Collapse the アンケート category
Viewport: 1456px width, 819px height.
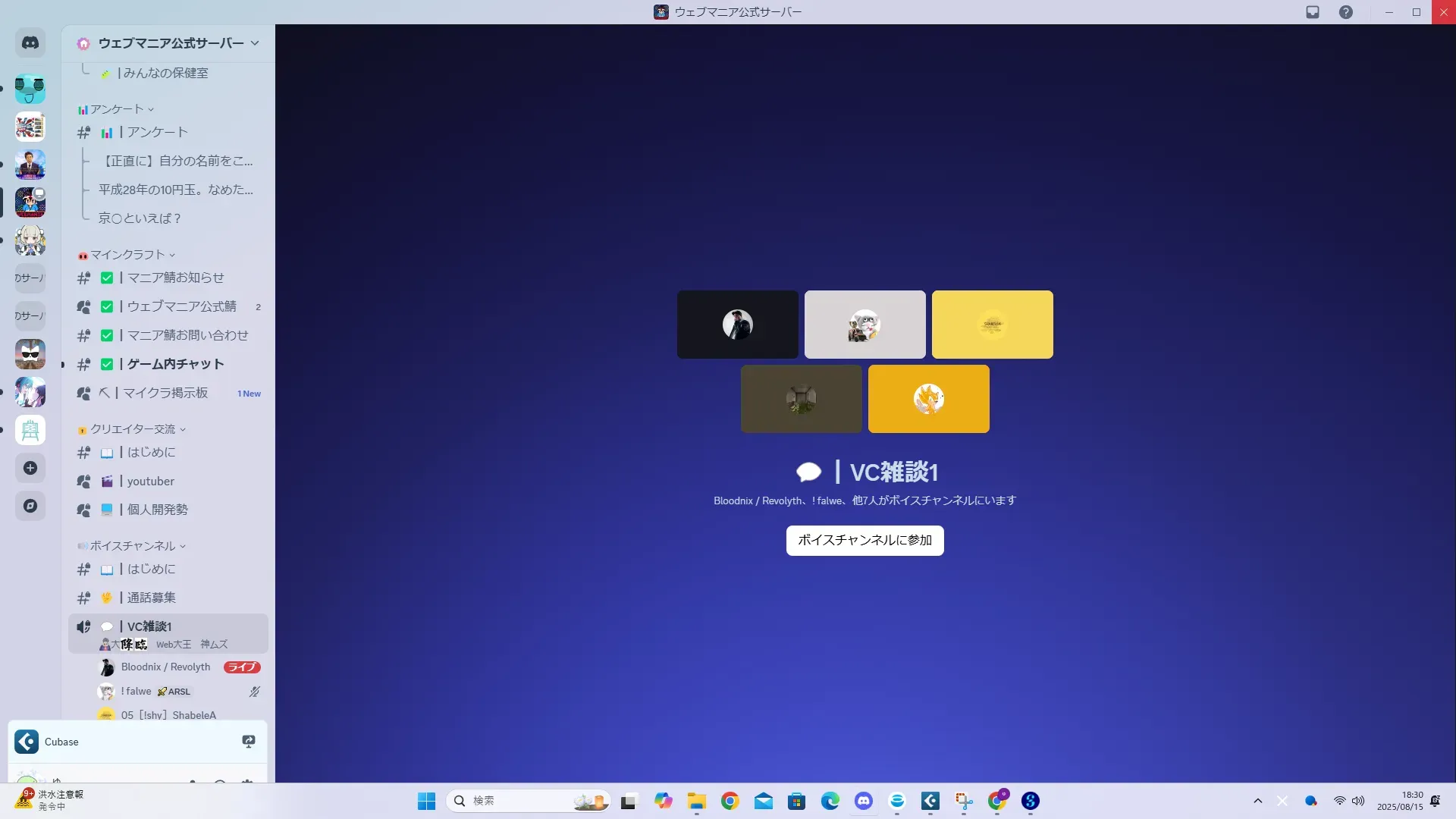click(x=116, y=109)
